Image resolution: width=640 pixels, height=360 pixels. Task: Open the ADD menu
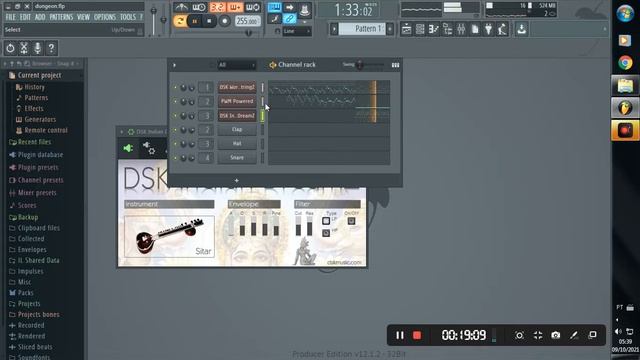point(40,17)
